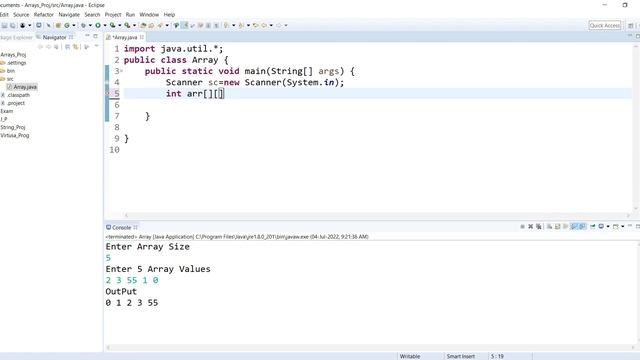The width and height of the screenshot is (640, 360).
Task: Open the Open Console dropdown arrow
Action: click(x=623, y=227)
